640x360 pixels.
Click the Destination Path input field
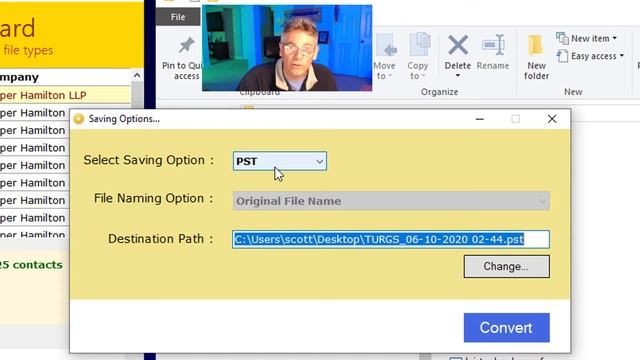[391, 239]
